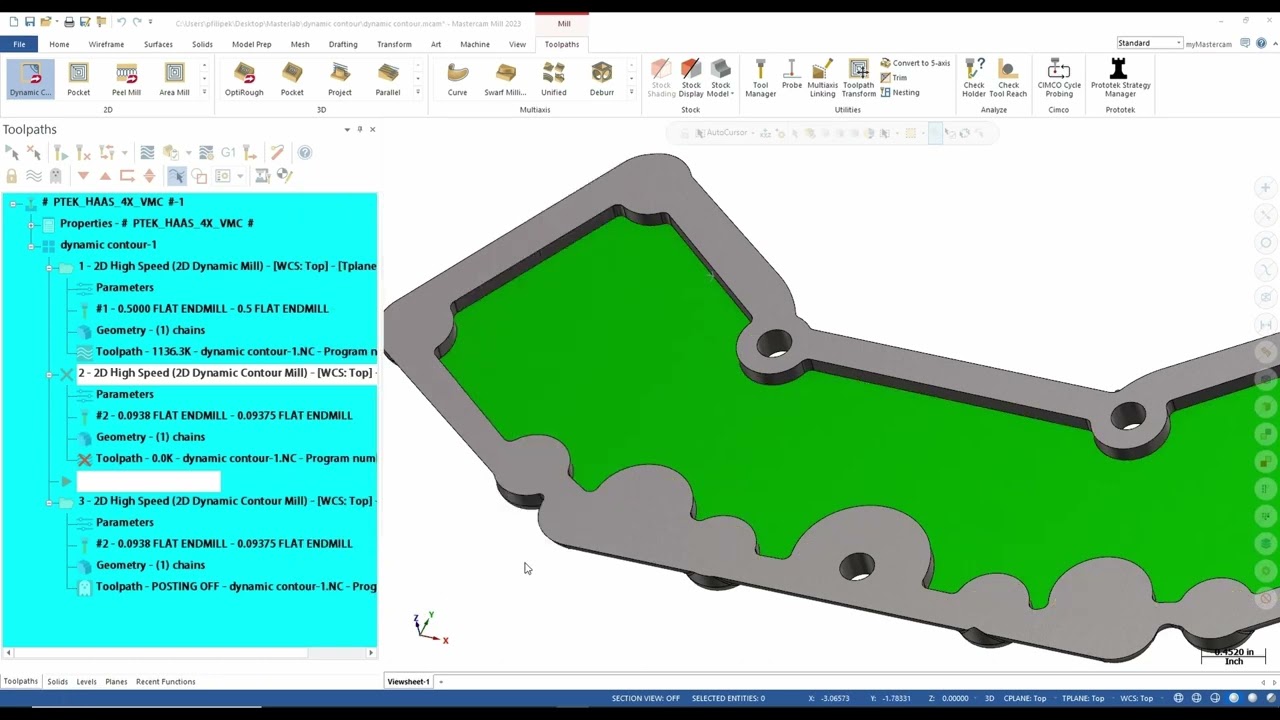The width and height of the screenshot is (1280, 720).
Task: Pick the Peel Mill toolpath icon
Action: coord(126,79)
